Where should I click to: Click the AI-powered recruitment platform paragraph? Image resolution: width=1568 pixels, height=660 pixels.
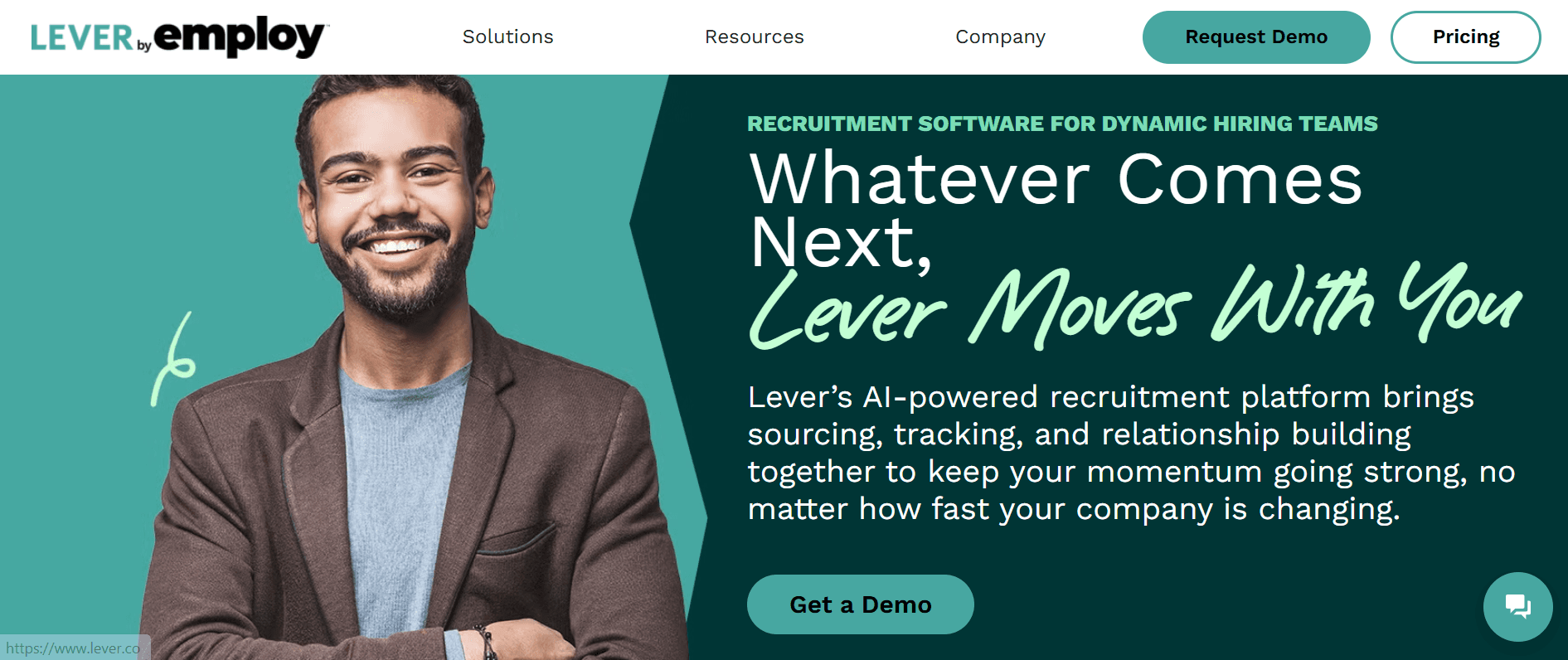[x=1131, y=453]
